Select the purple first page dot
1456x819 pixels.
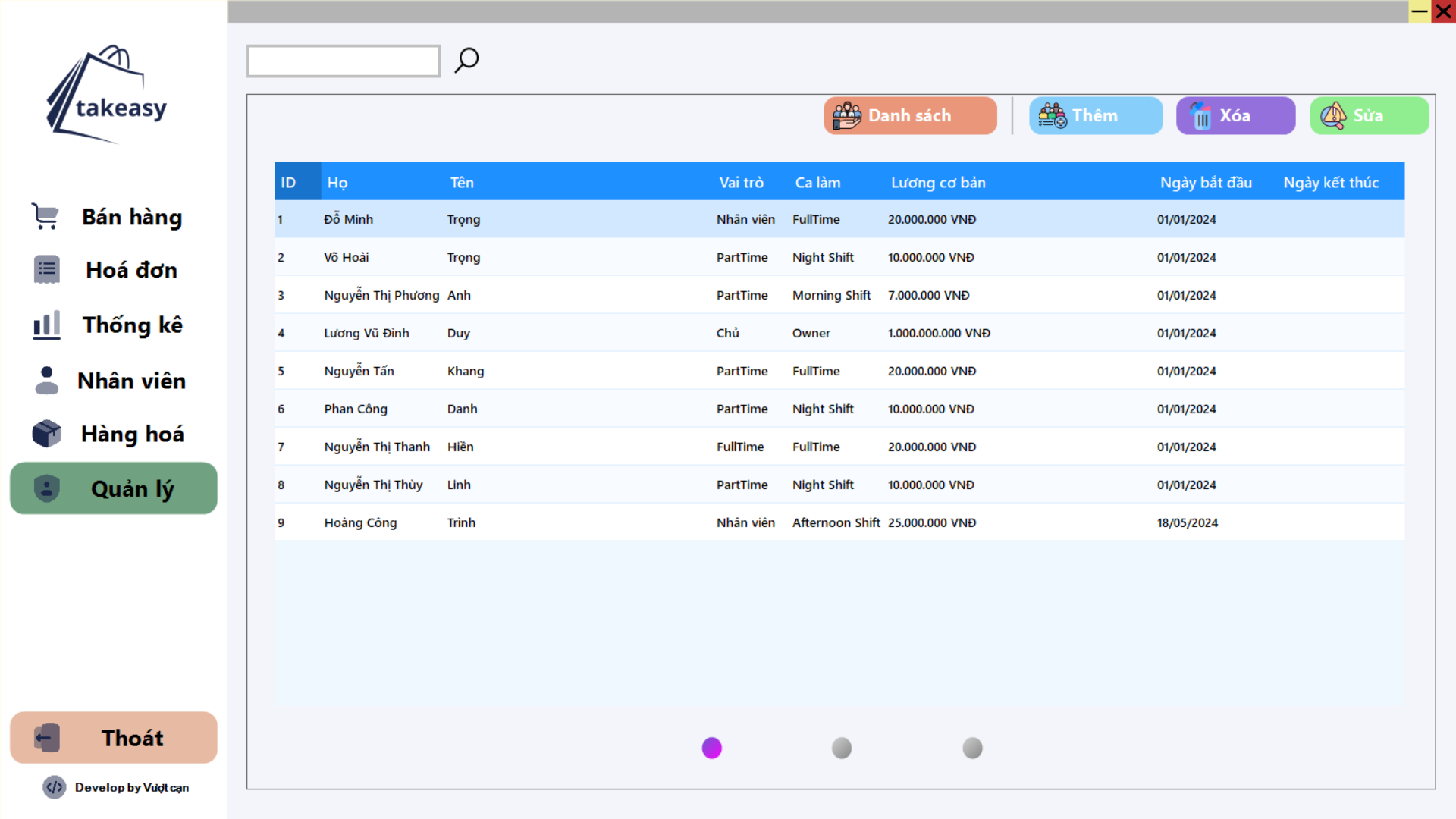coord(711,748)
